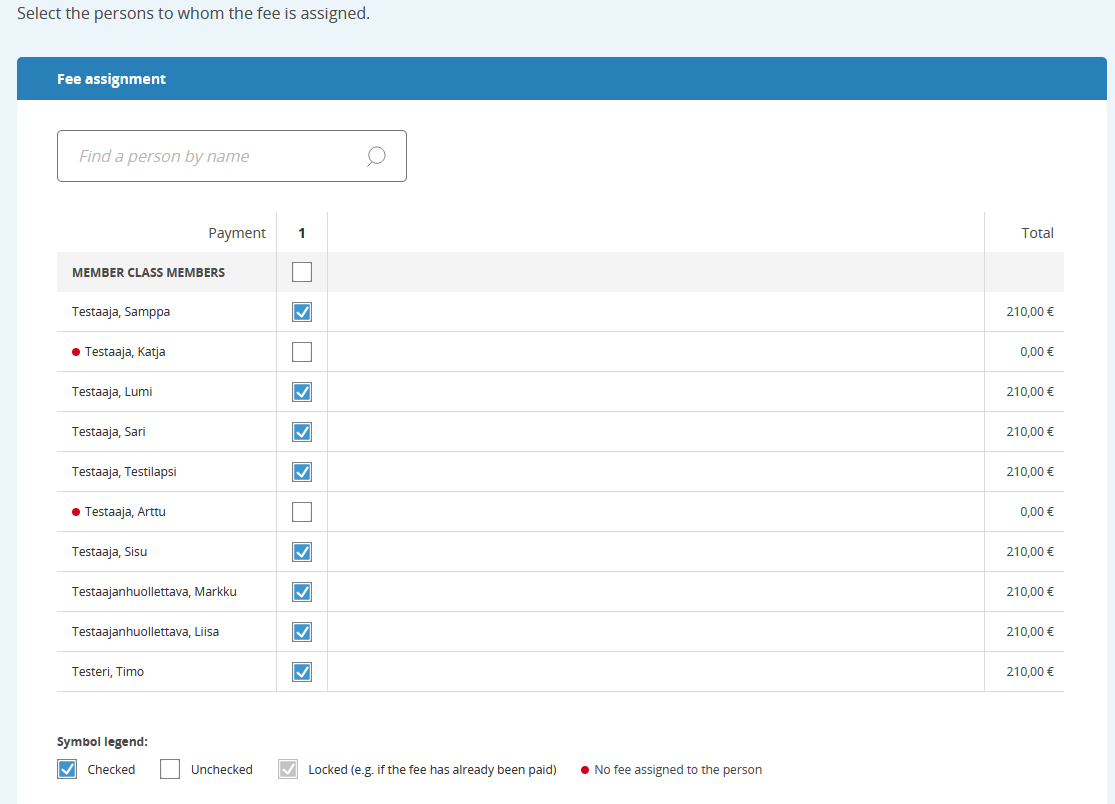Screen dimensions: 1115x804
Task: Focus the Find a person by name field
Action: click(x=232, y=156)
